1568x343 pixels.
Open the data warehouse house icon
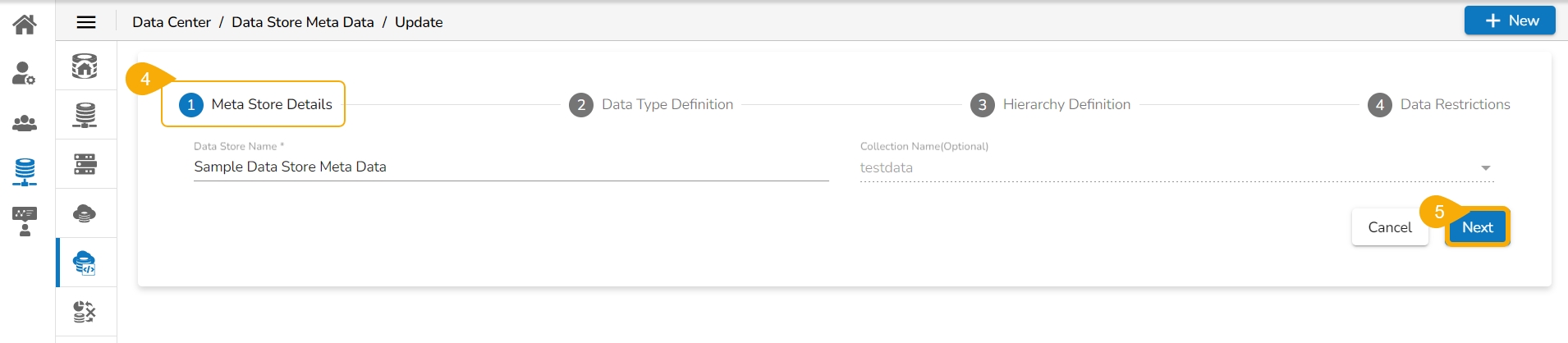[85, 66]
